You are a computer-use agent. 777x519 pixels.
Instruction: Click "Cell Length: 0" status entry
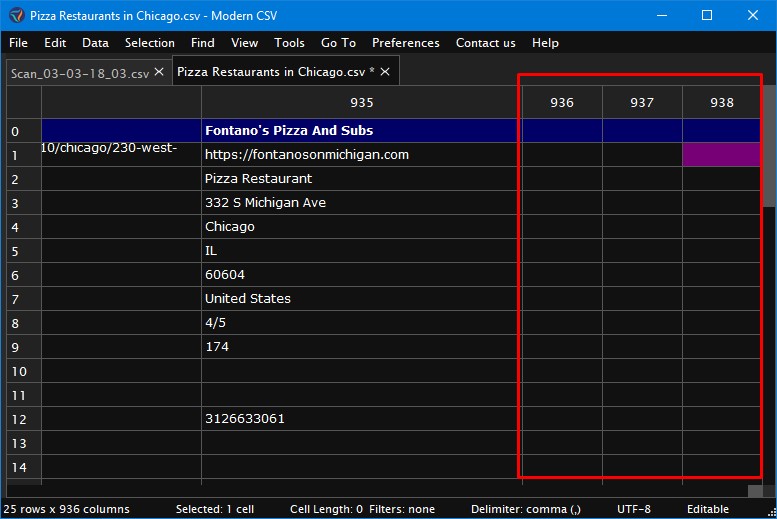(326, 509)
